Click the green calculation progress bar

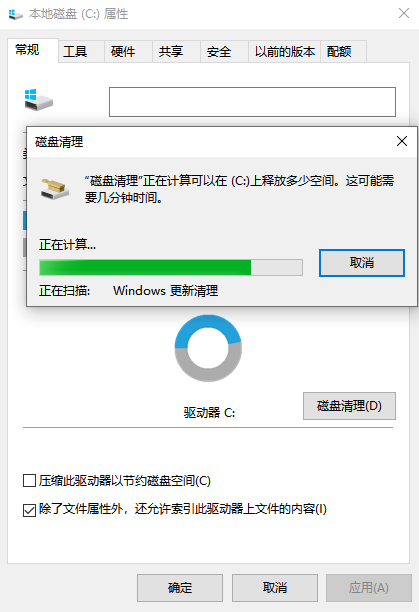tap(171, 268)
